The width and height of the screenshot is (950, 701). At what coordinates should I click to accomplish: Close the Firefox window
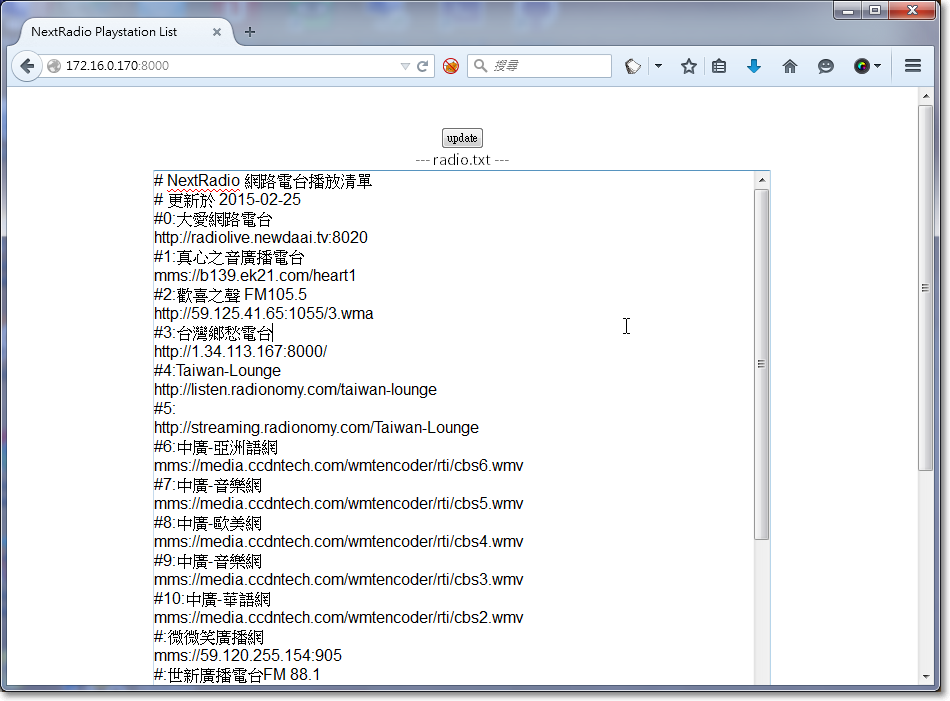tap(912, 10)
